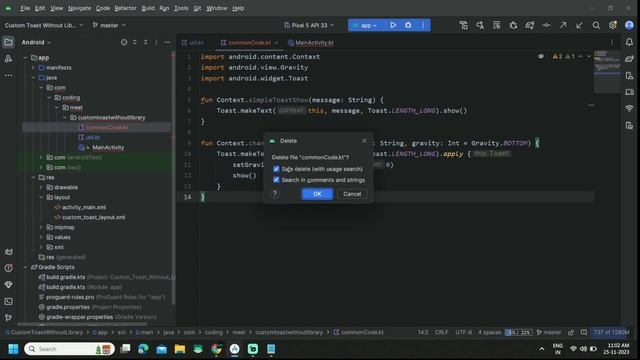The height and width of the screenshot is (360, 640).
Task: Close the commonCode.kt tab
Action: [x=276, y=42]
